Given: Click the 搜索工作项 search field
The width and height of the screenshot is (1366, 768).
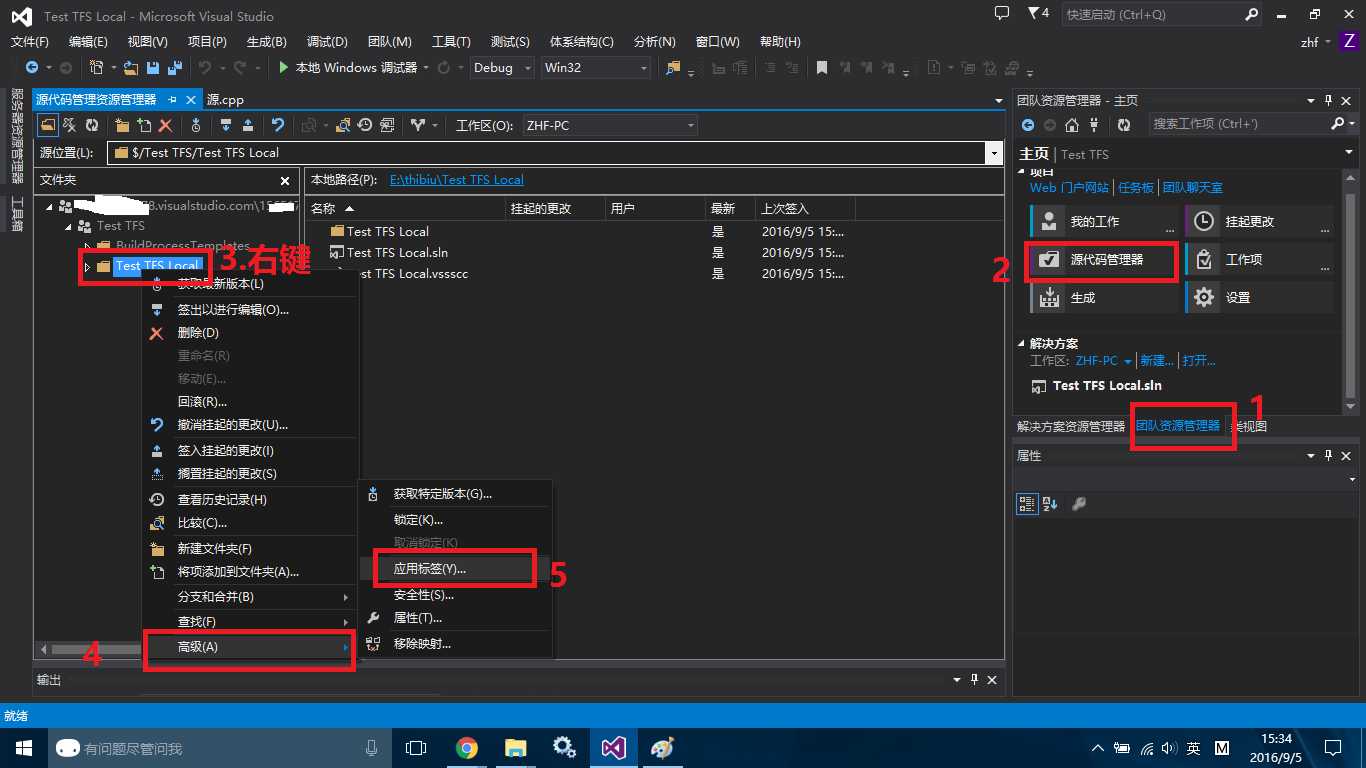Looking at the screenshot, I should tap(1240, 124).
